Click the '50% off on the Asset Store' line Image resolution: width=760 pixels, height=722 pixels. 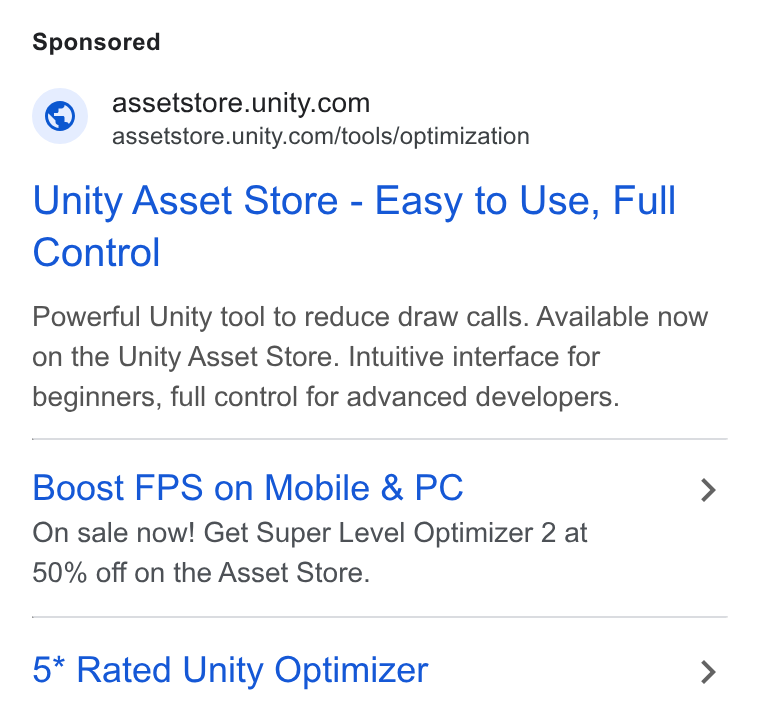pyautogui.click(x=201, y=573)
